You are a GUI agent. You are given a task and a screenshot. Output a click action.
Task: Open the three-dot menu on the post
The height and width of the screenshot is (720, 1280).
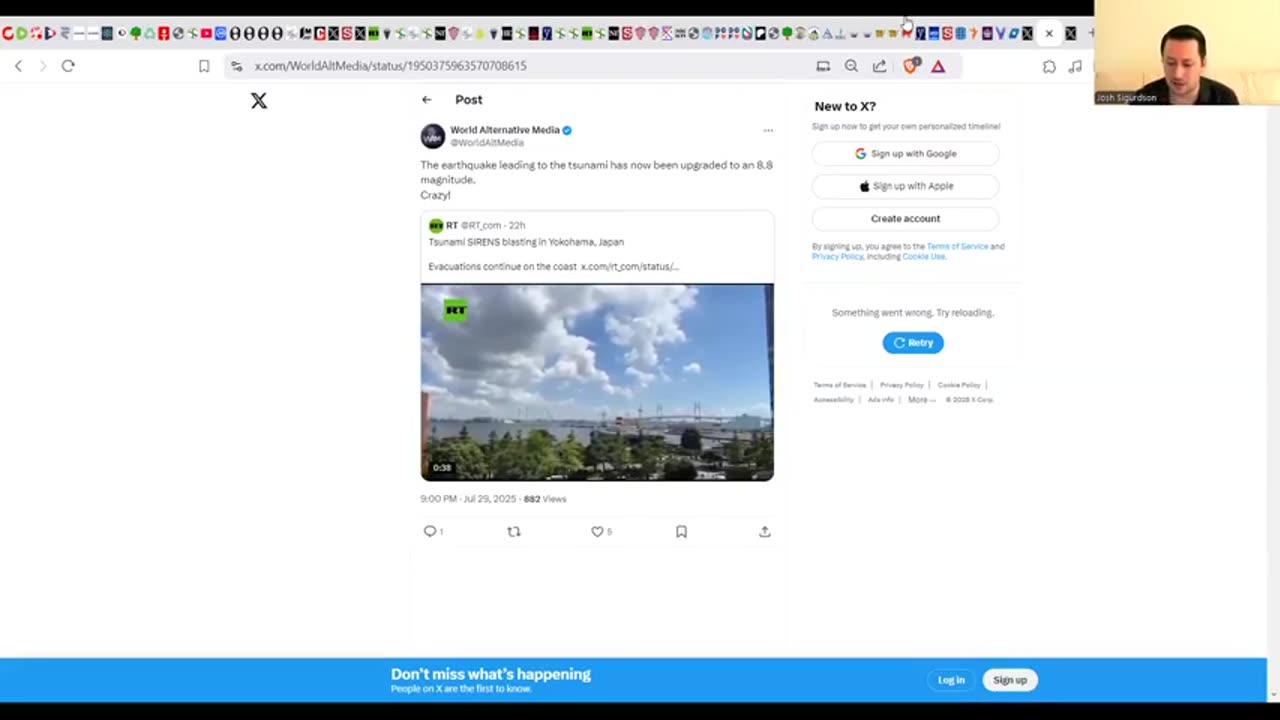(768, 130)
